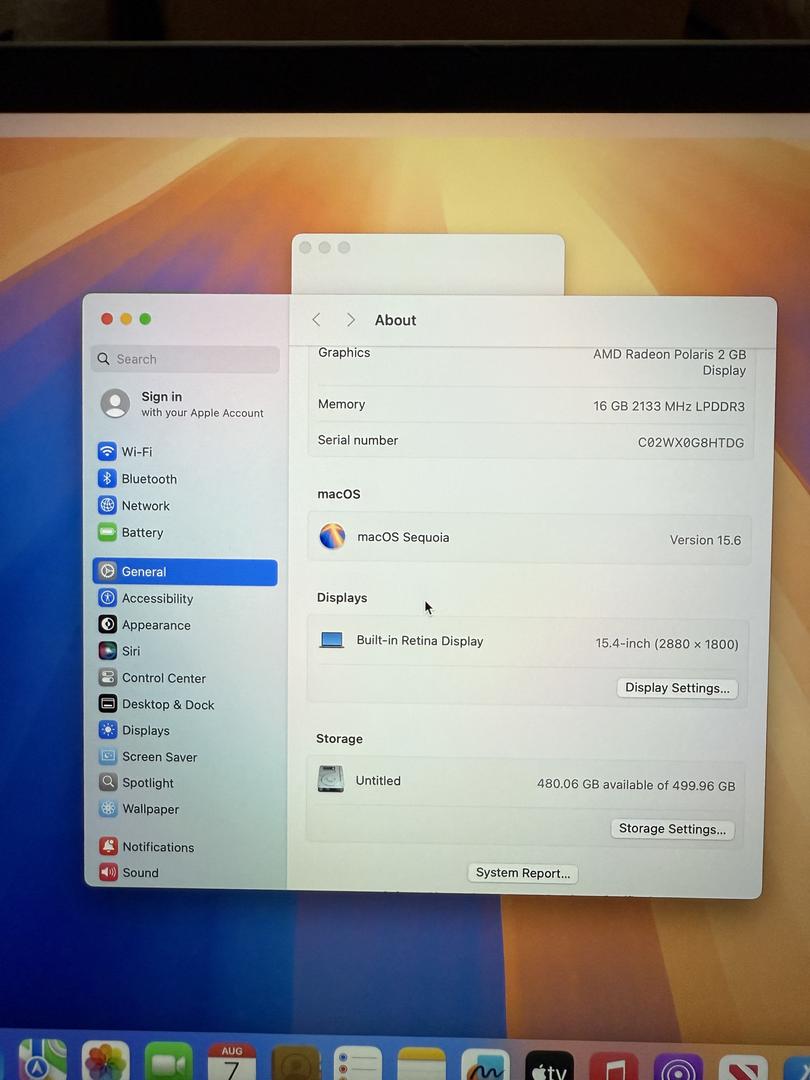
Task: Click the serial number C02WX0G8HTDG
Action: pyautogui.click(x=691, y=442)
